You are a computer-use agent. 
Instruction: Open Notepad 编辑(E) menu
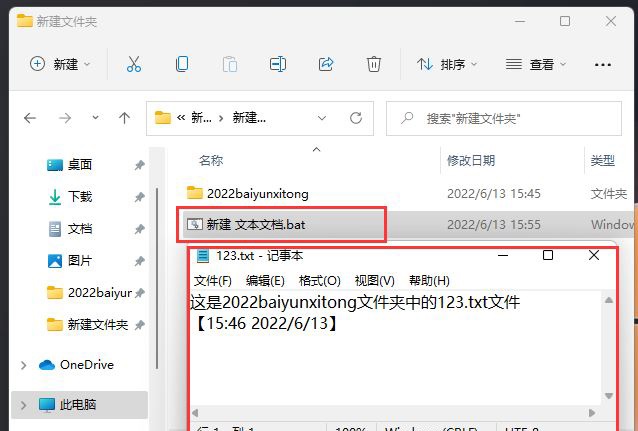click(x=265, y=280)
